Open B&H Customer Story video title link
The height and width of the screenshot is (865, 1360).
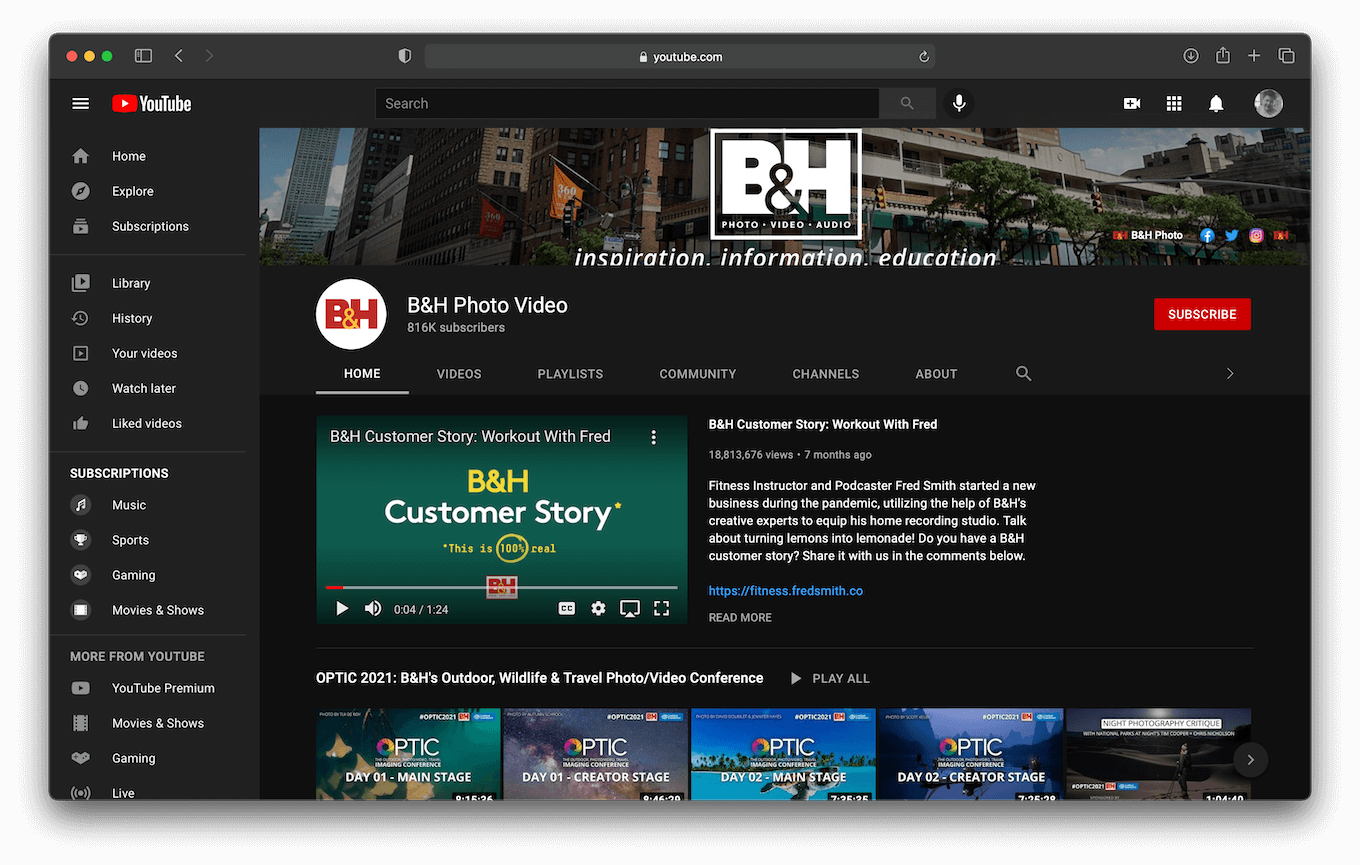(x=823, y=424)
